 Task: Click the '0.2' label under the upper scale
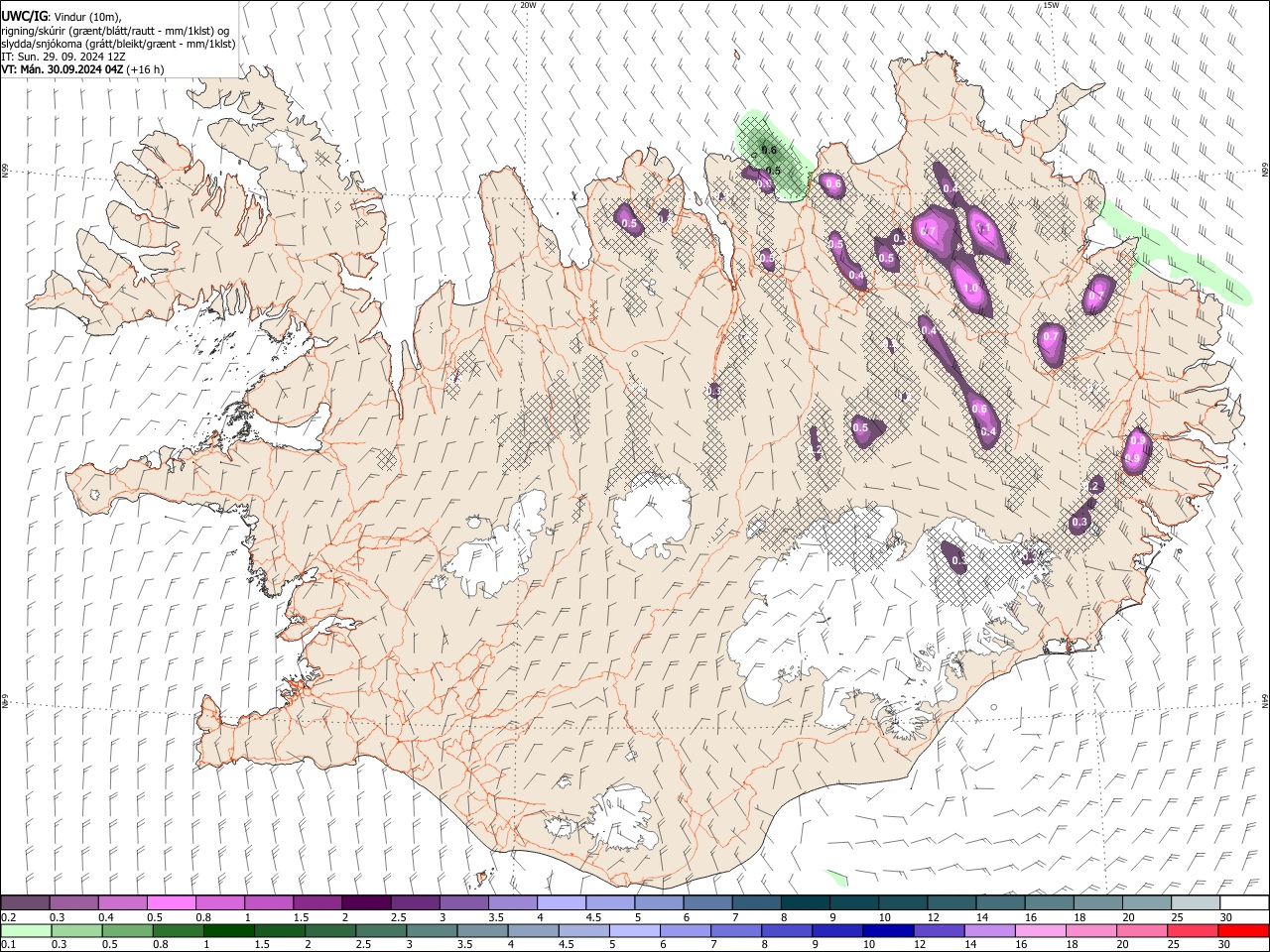click(x=8, y=917)
